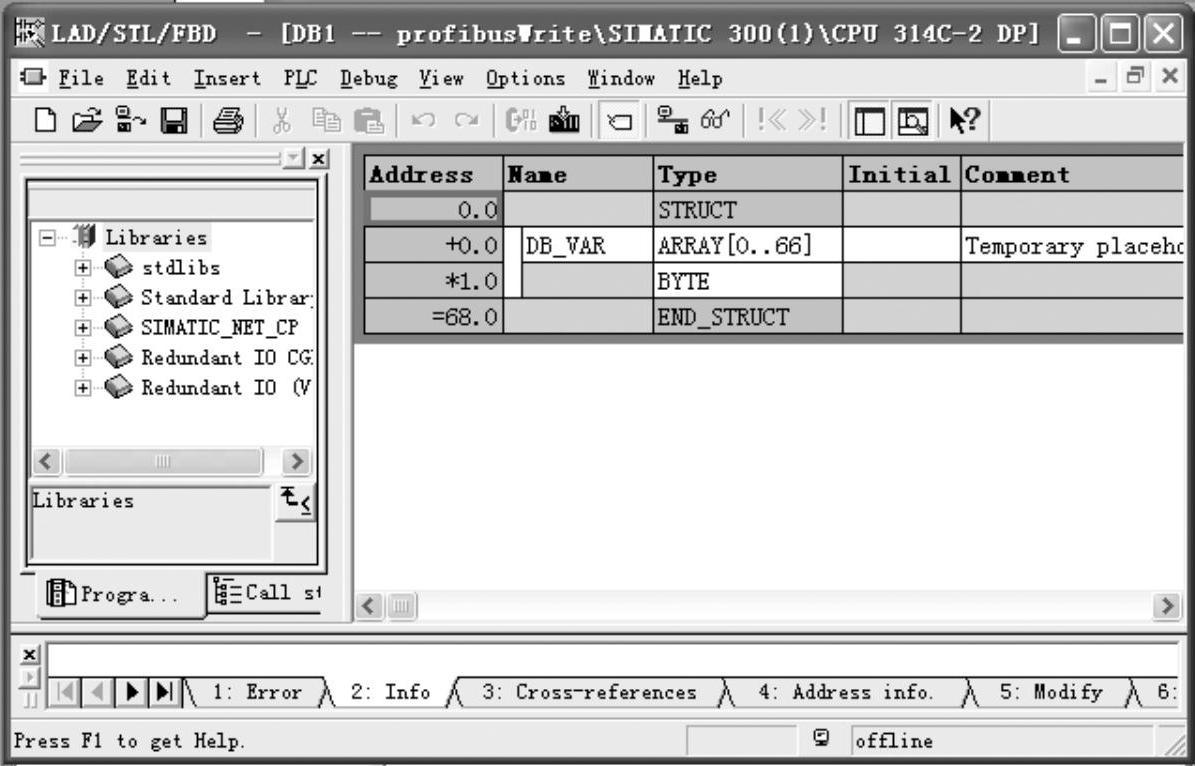Open the Options menu

pyautogui.click(x=526, y=79)
